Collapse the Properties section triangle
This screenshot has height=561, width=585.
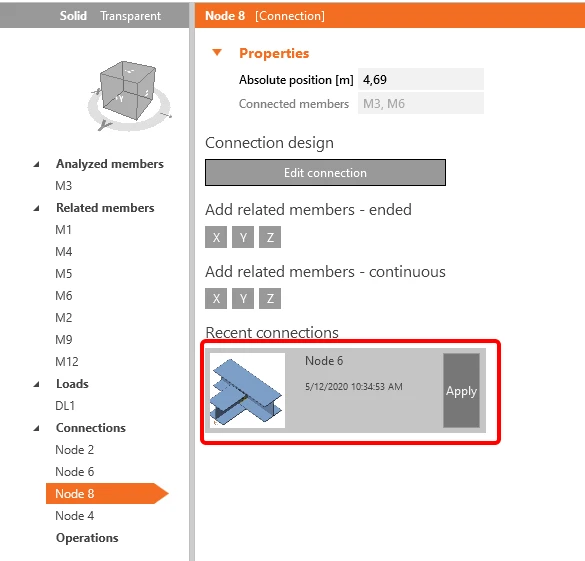tap(217, 53)
